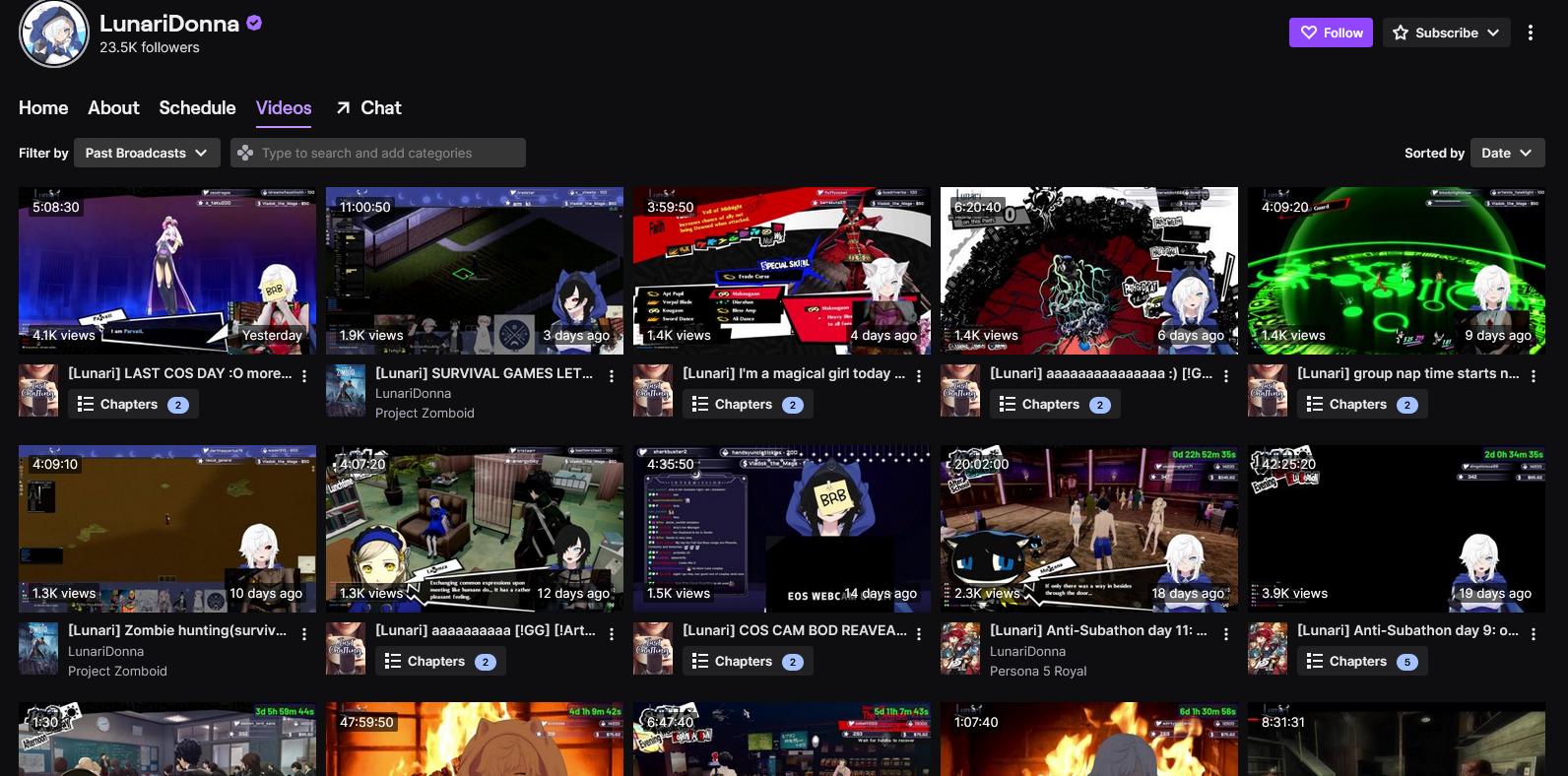Click Project Zomboid box art beside SURVIVAL GAMES
The image size is (1568, 776).
coord(346,390)
